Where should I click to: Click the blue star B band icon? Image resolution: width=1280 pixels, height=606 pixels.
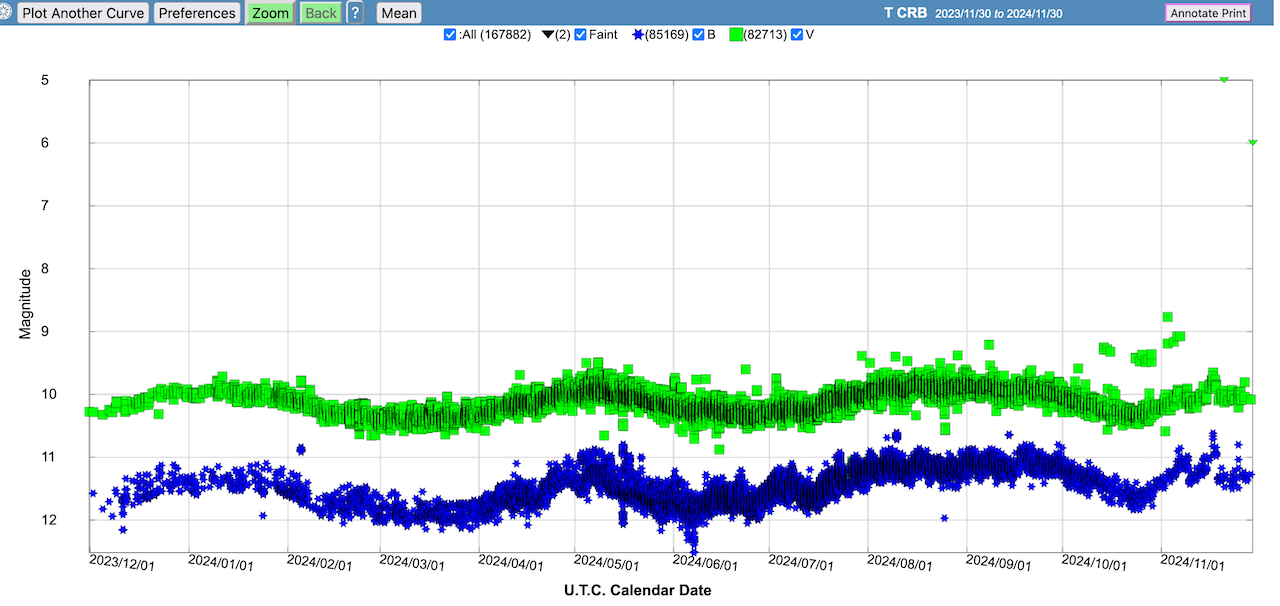click(x=637, y=35)
